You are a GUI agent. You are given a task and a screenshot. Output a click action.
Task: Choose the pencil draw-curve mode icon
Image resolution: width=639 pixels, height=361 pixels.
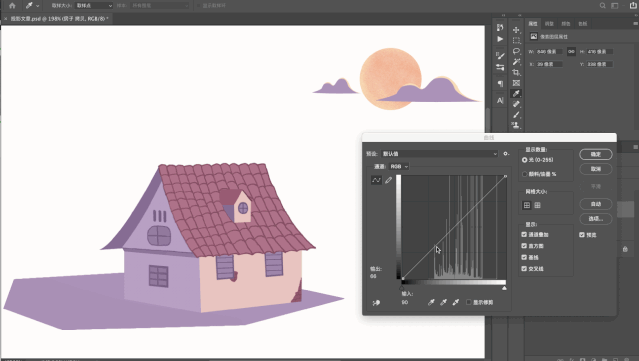point(388,180)
